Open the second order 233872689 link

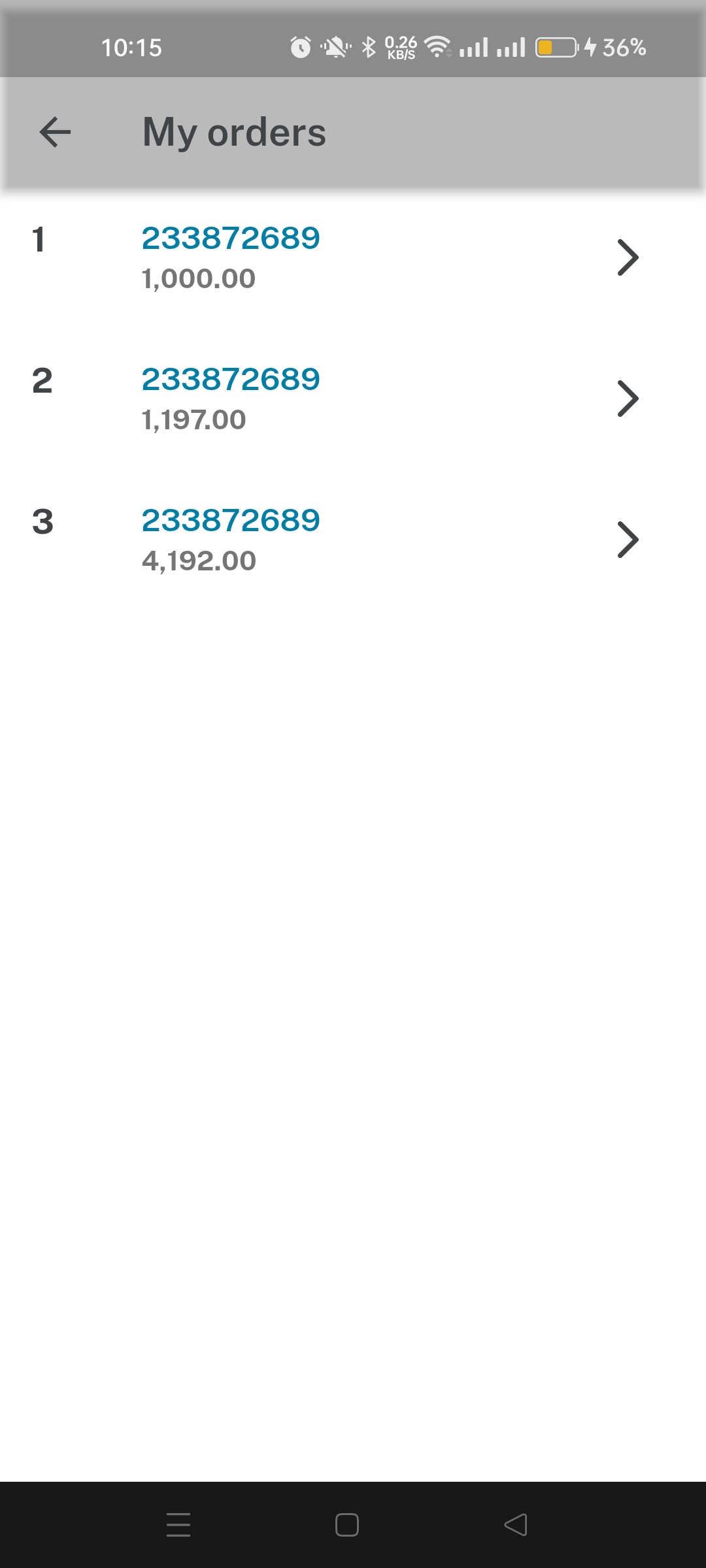(231, 378)
